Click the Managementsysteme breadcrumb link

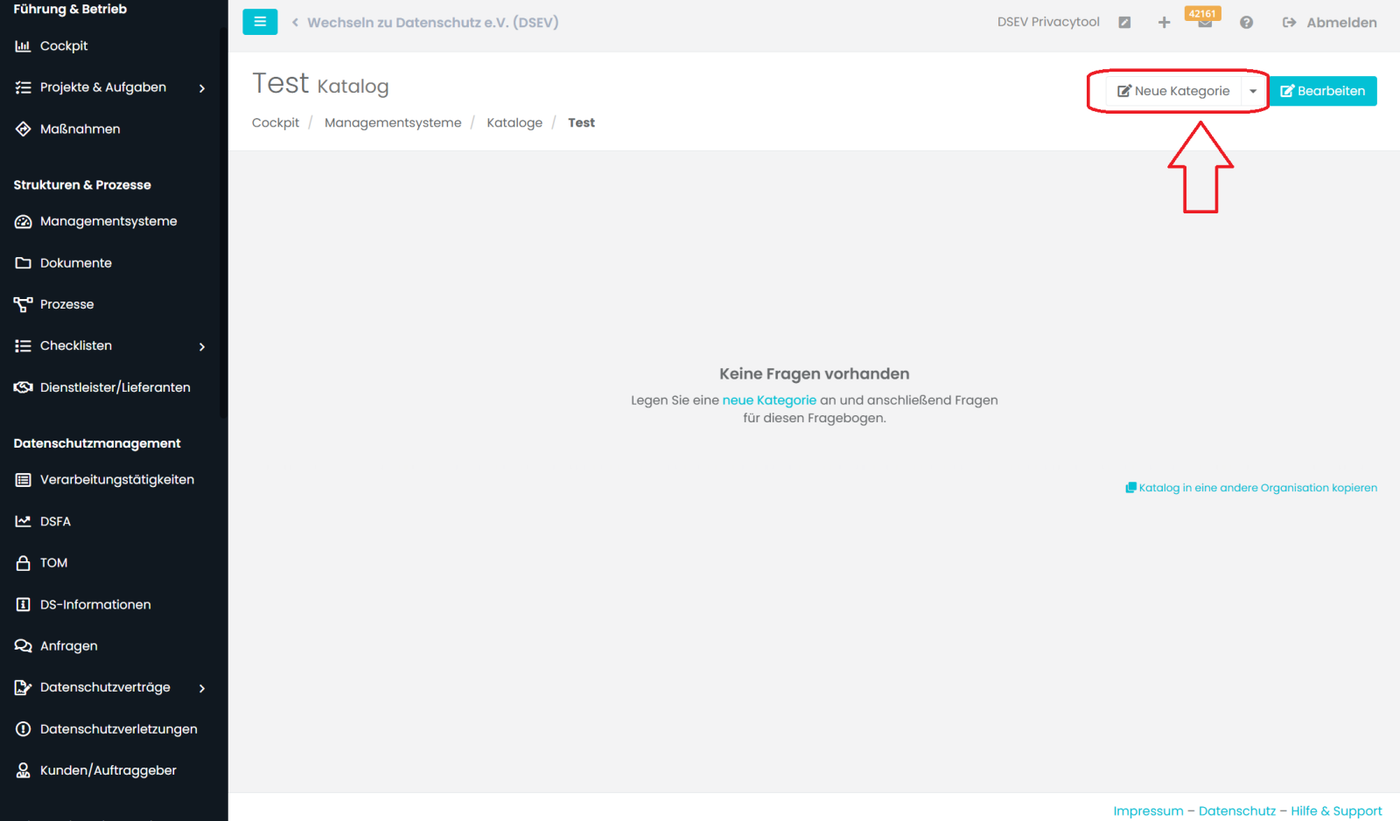[x=393, y=123]
